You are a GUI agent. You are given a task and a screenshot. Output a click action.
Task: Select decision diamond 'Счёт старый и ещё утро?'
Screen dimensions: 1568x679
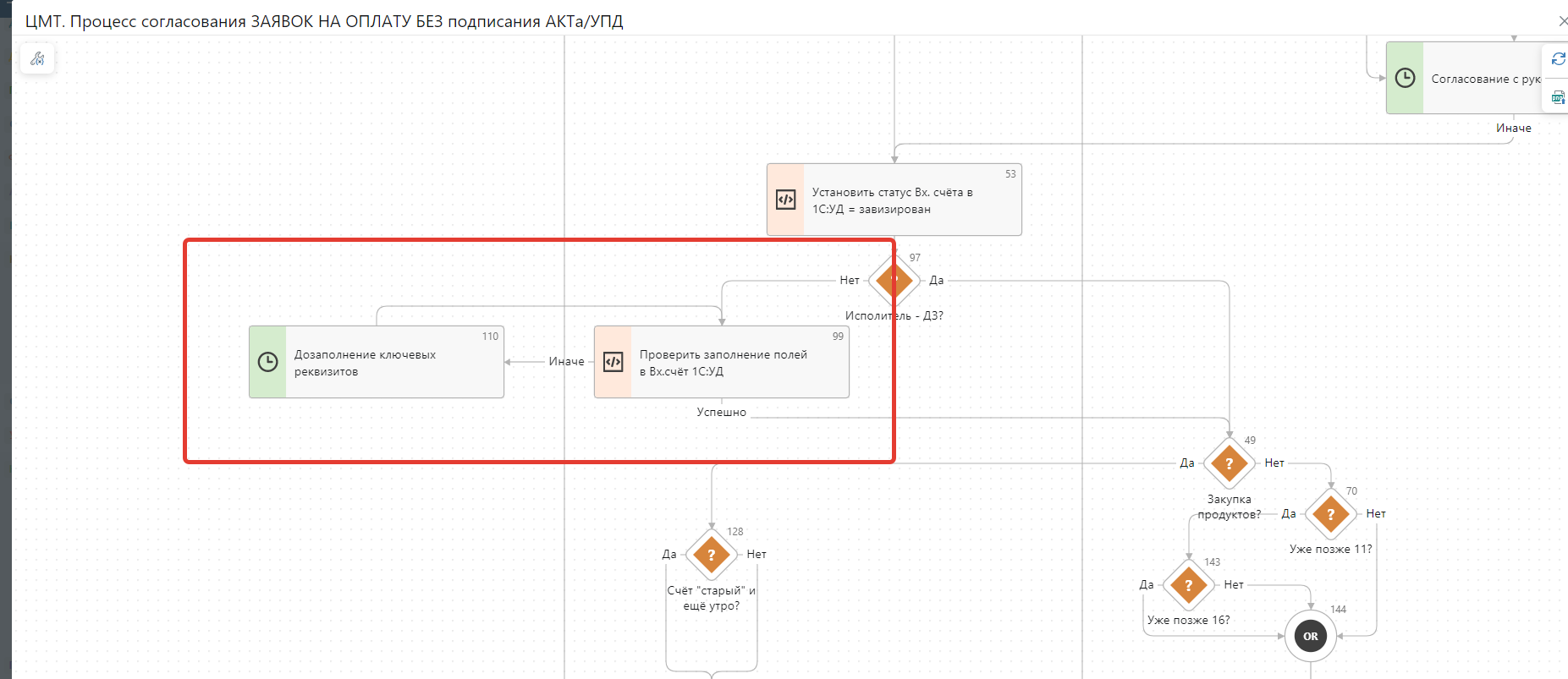click(711, 555)
